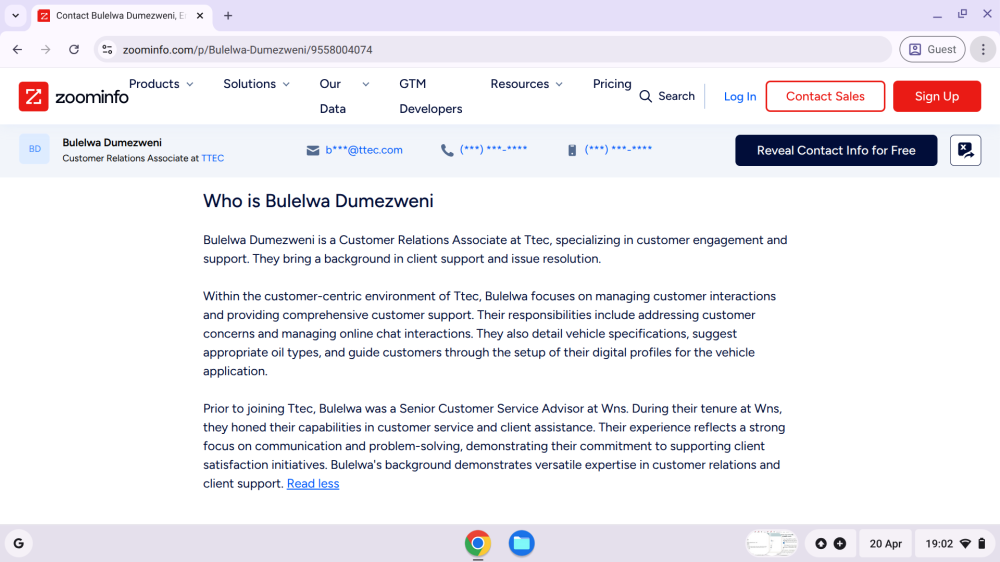Click Read less link
This screenshot has height=562, width=1000.
pyautogui.click(x=312, y=484)
